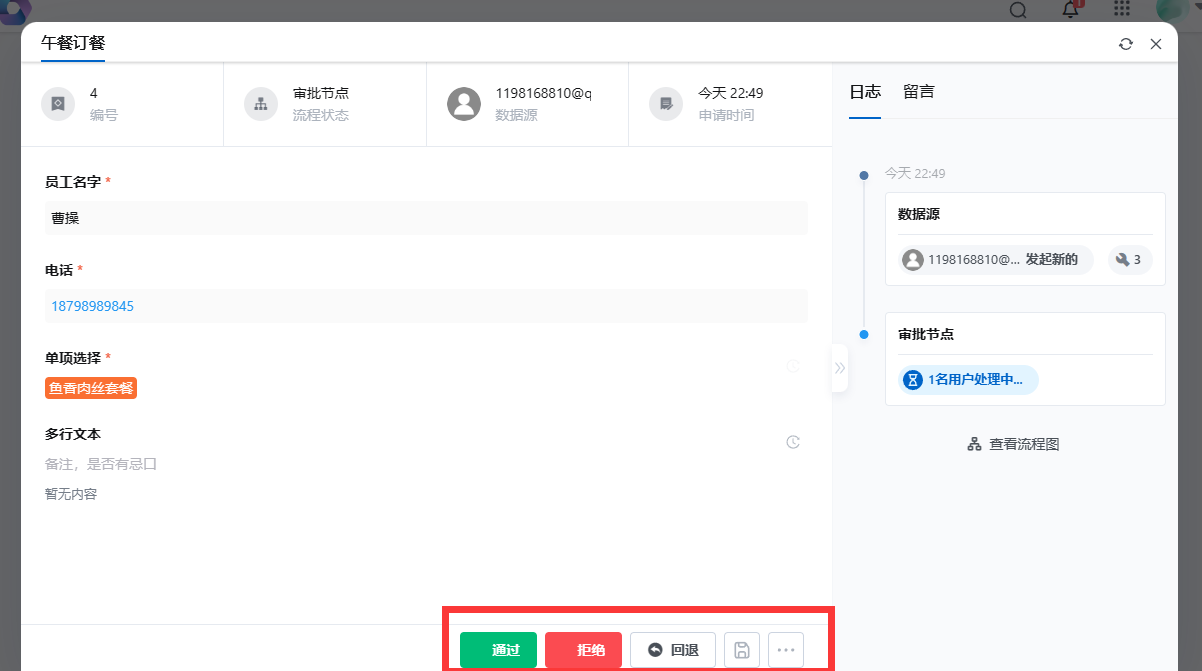
Task: Select the orange 鱼香肉丝套餐 tag
Action: pyautogui.click(x=90, y=389)
